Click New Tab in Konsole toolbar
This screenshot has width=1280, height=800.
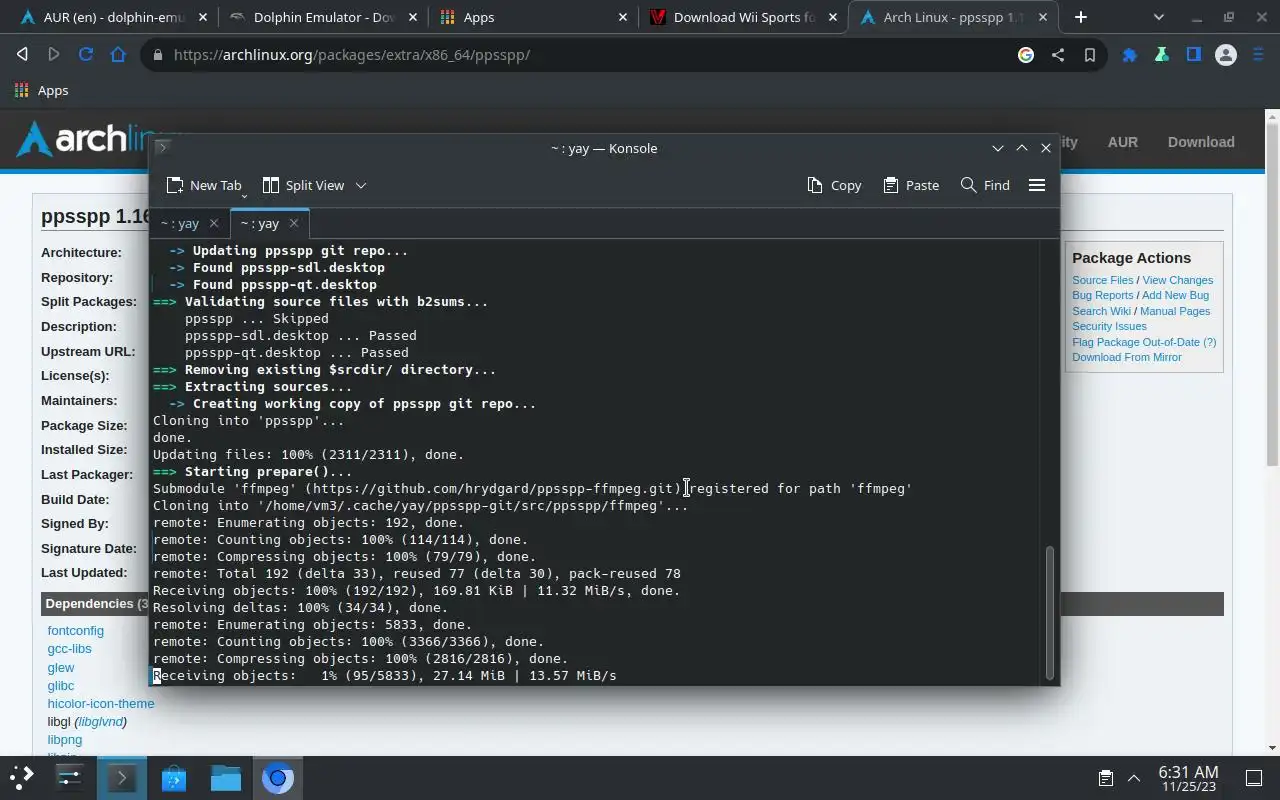[204, 185]
